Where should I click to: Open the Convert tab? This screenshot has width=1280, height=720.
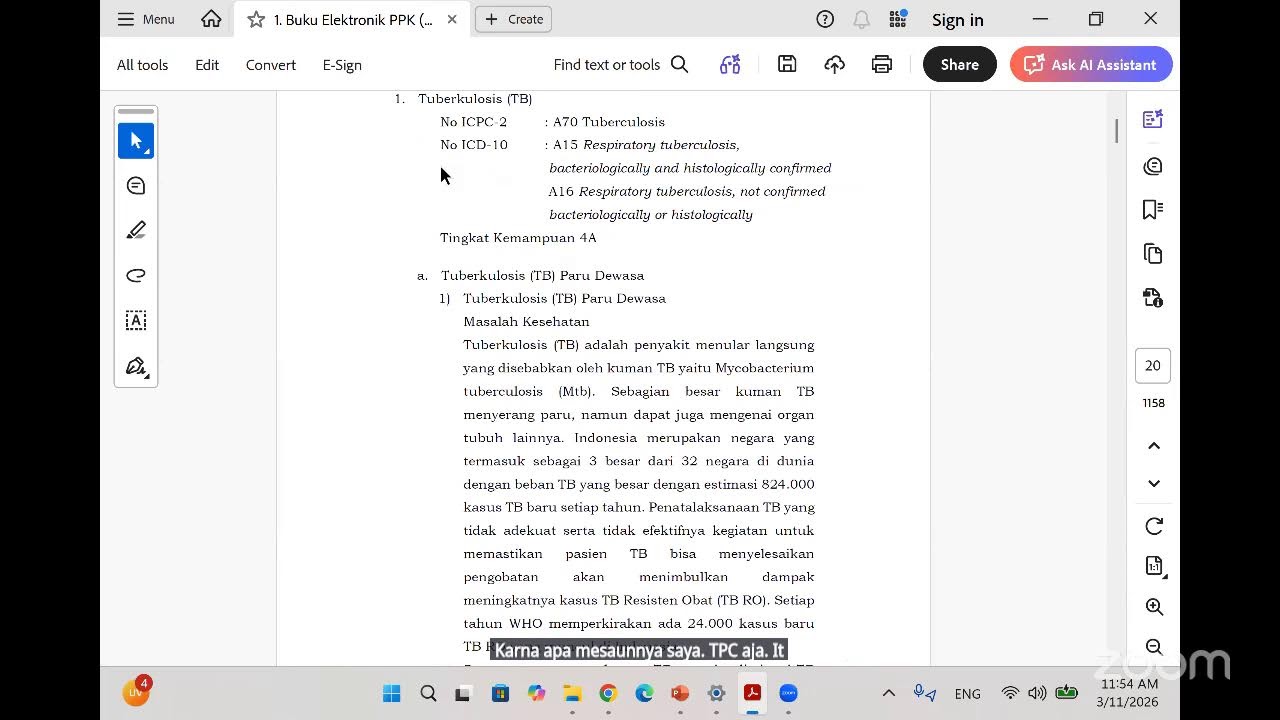[271, 65]
